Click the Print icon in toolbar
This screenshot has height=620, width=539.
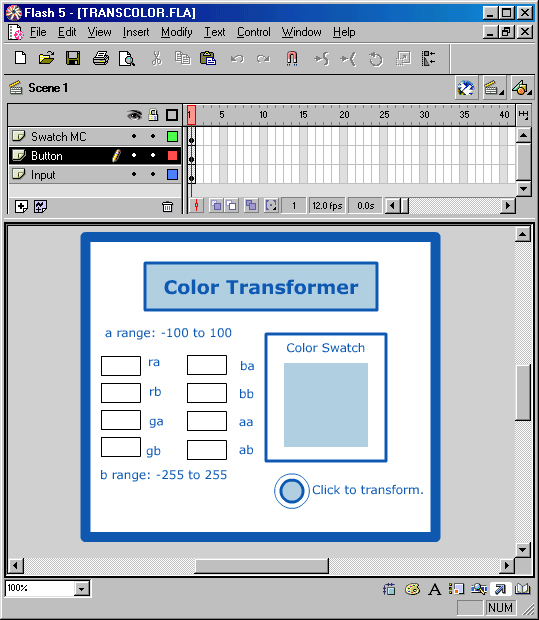(x=100, y=59)
